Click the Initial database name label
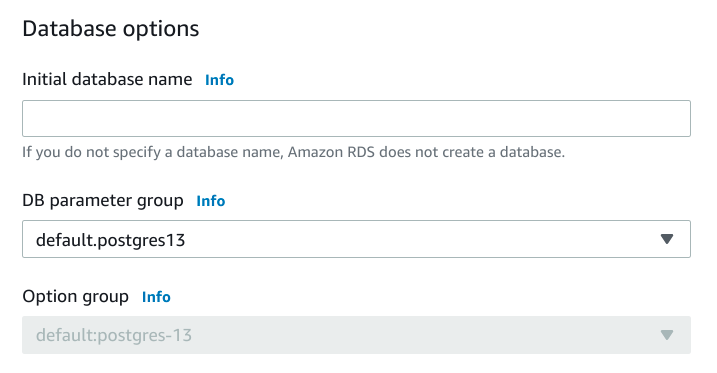This screenshot has width=717, height=373. [x=107, y=79]
